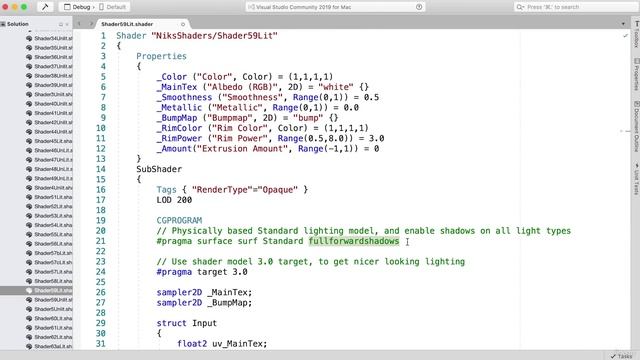Select Shader44Unlit file in Solution tree

point(49,132)
